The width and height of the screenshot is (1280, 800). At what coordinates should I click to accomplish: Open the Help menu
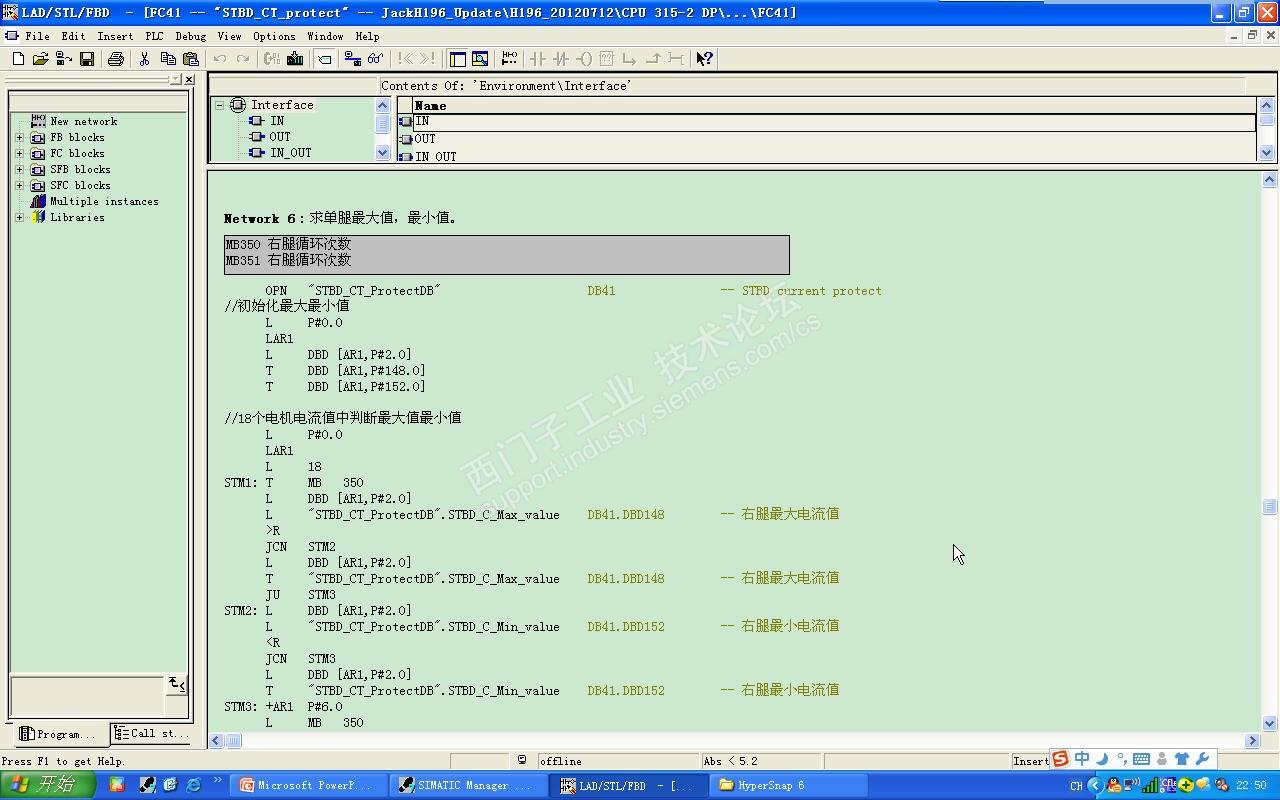pyautogui.click(x=367, y=36)
